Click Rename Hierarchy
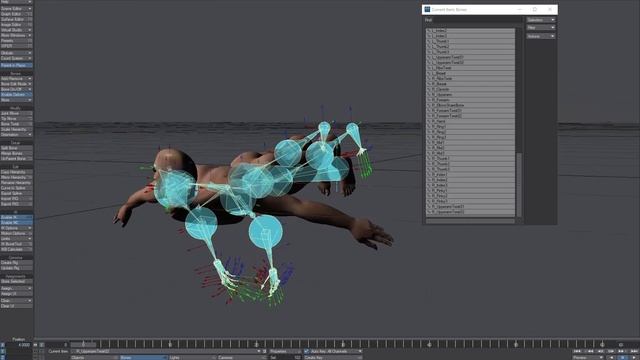 16,182
